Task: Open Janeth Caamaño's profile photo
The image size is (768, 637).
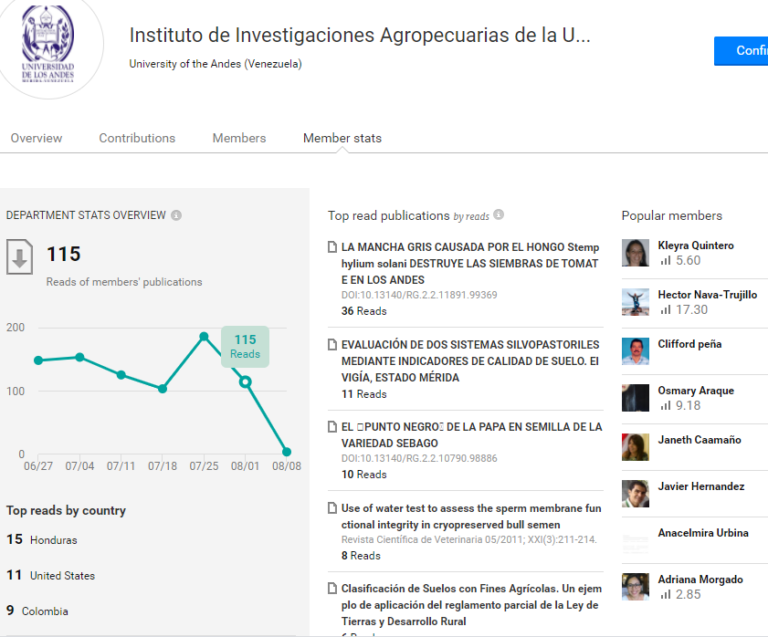Action: click(635, 447)
